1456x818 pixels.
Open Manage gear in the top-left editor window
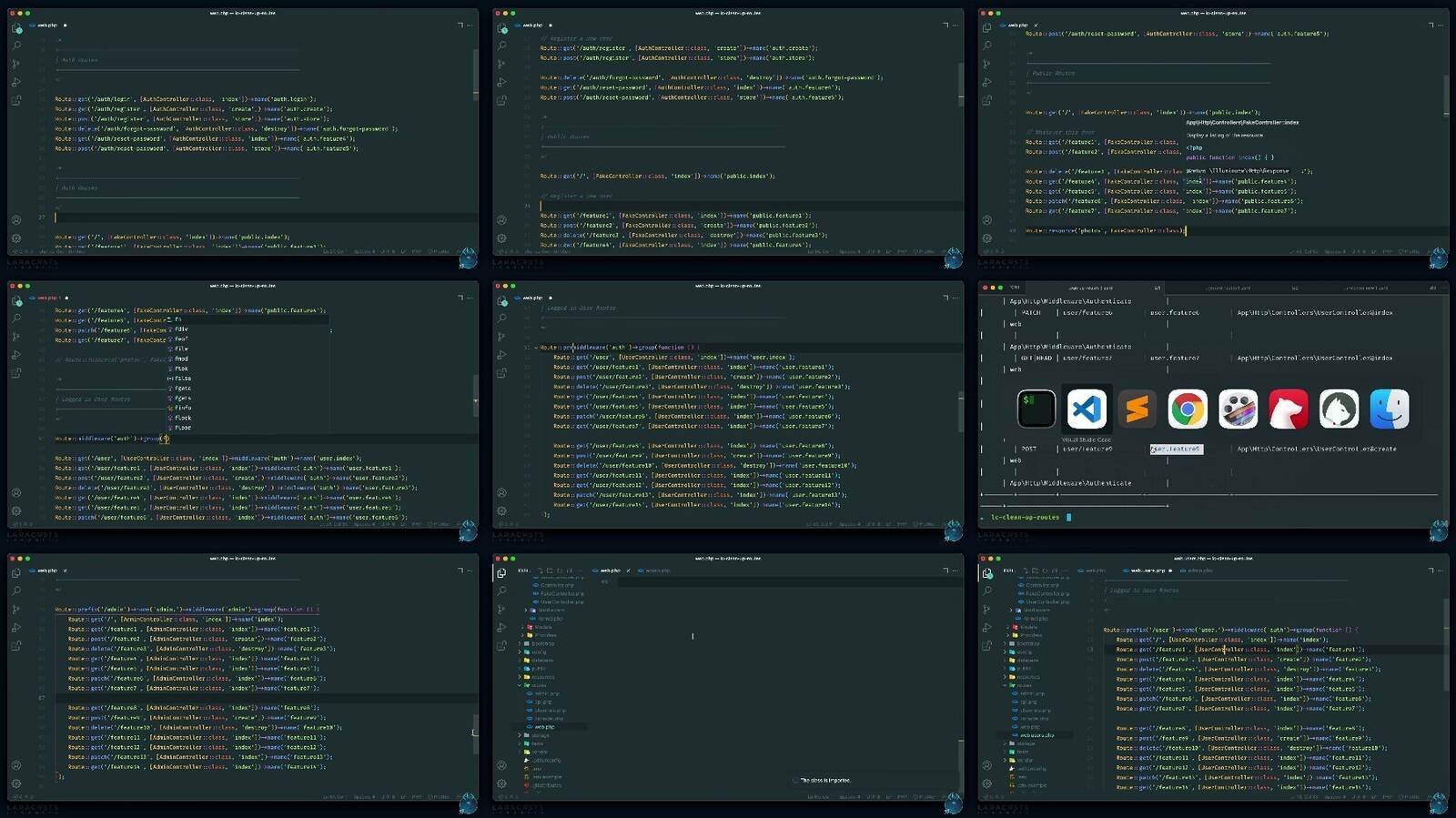(16, 238)
